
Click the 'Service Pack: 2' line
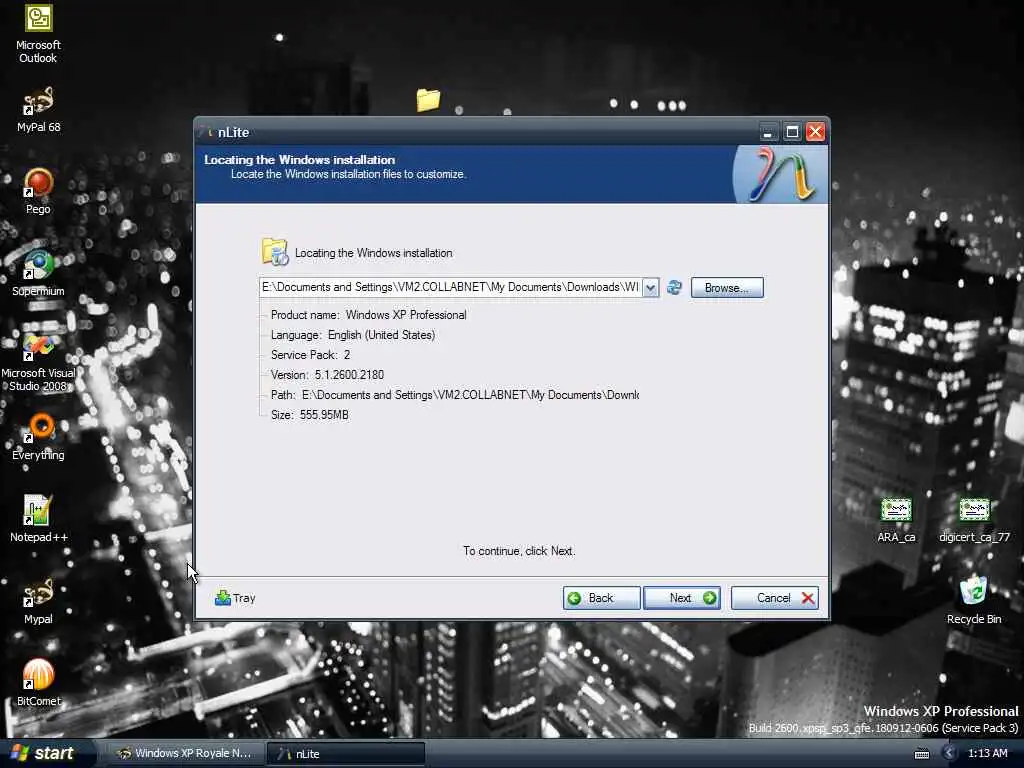[310, 355]
